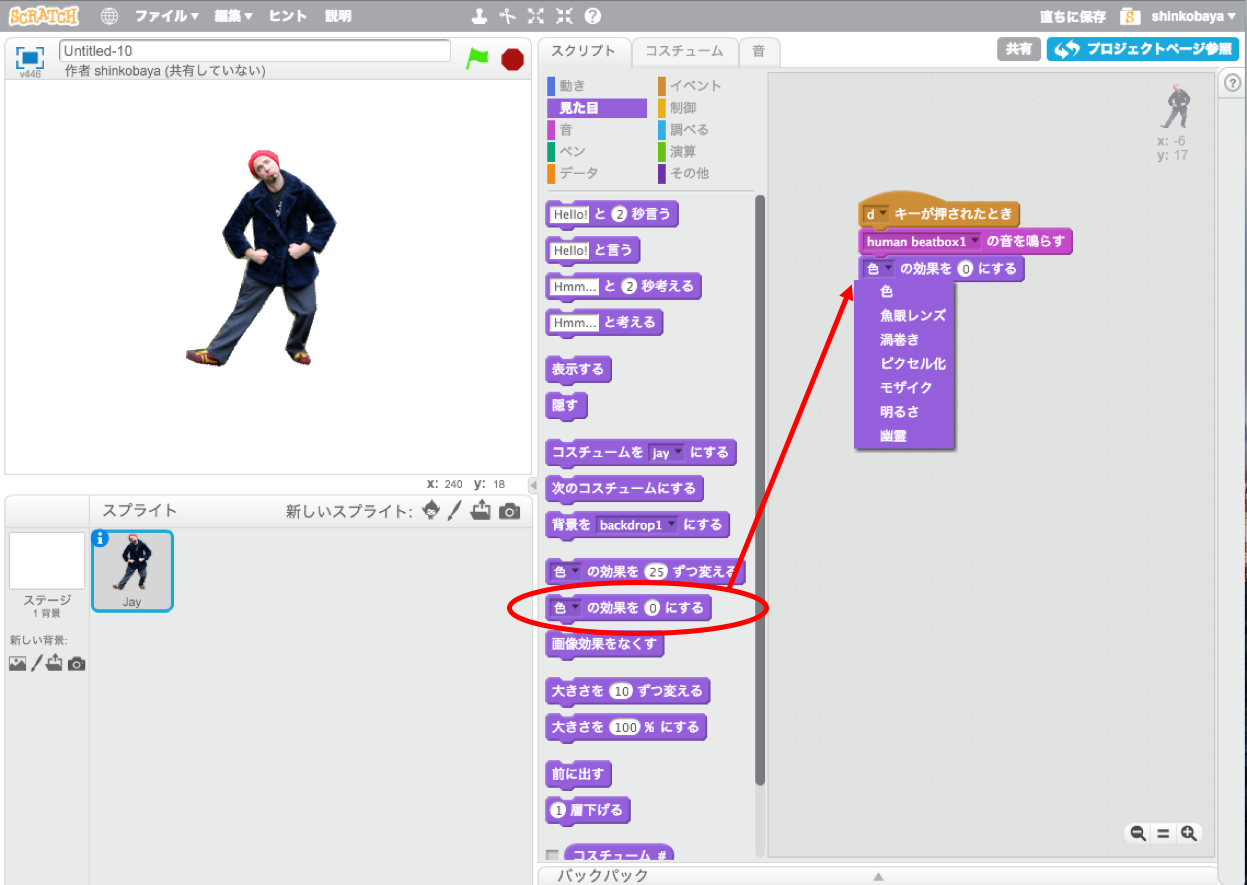The image size is (1247, 885).
Task: Collapse the stage with small triangle
Action: pyautogui.click(x=532, y=485)
